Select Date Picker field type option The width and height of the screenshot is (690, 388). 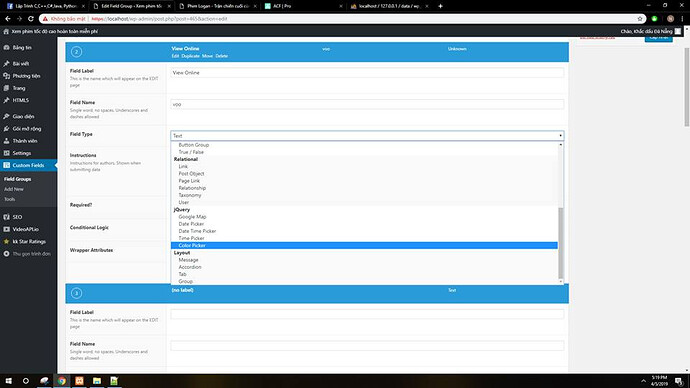coord(191,224)
